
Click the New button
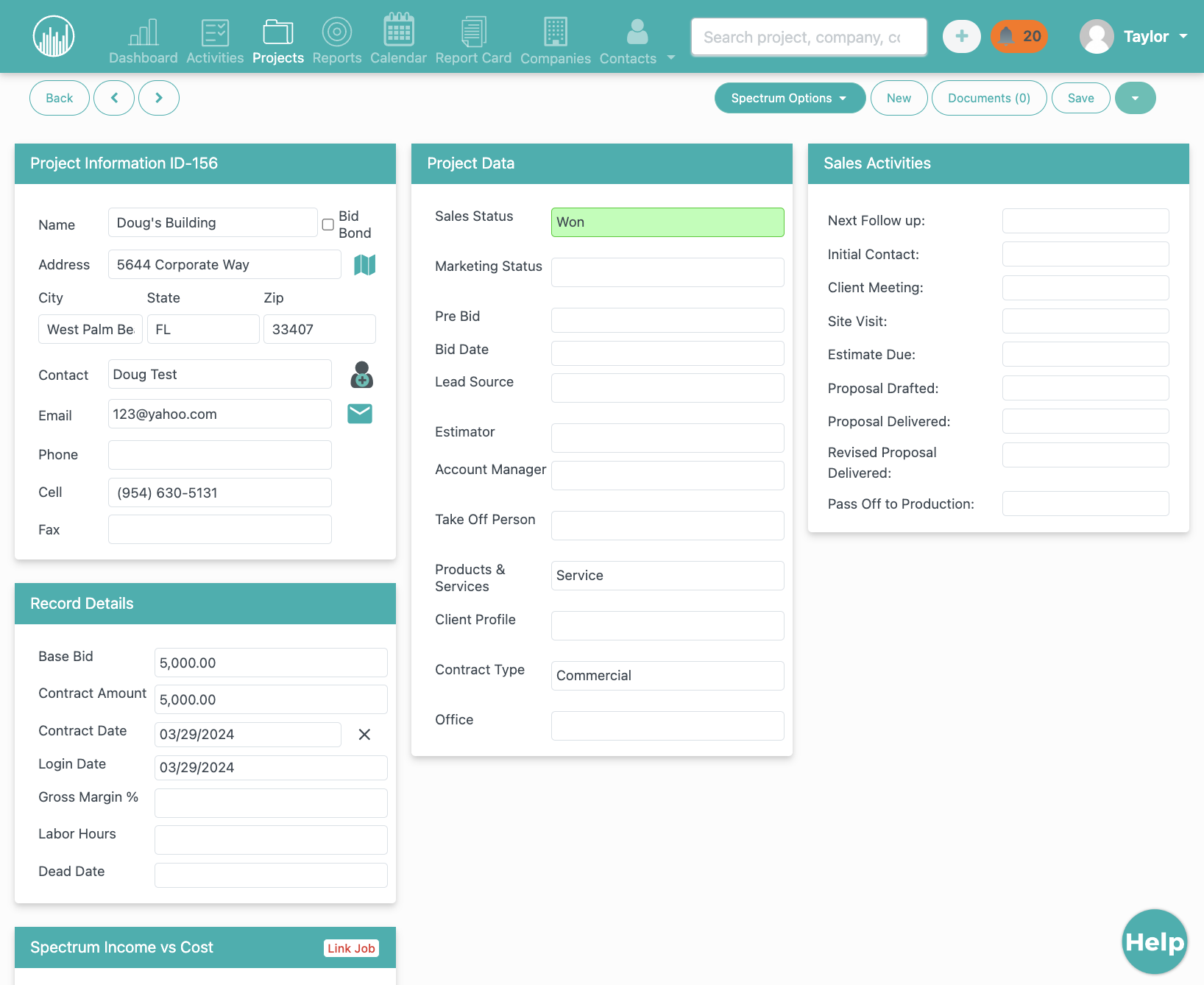899,98
